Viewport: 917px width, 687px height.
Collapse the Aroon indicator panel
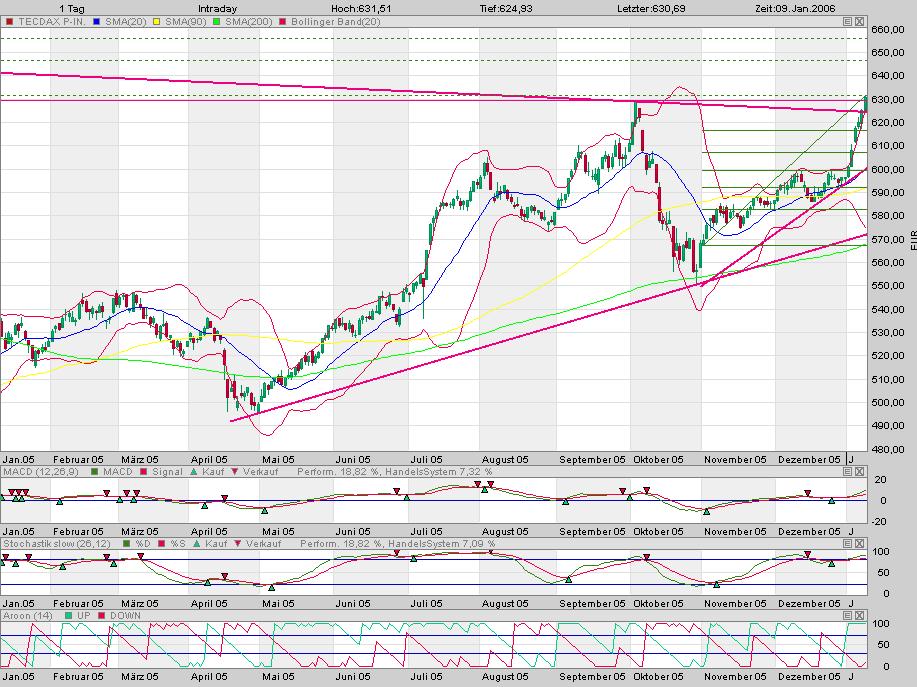click(847, 615)
